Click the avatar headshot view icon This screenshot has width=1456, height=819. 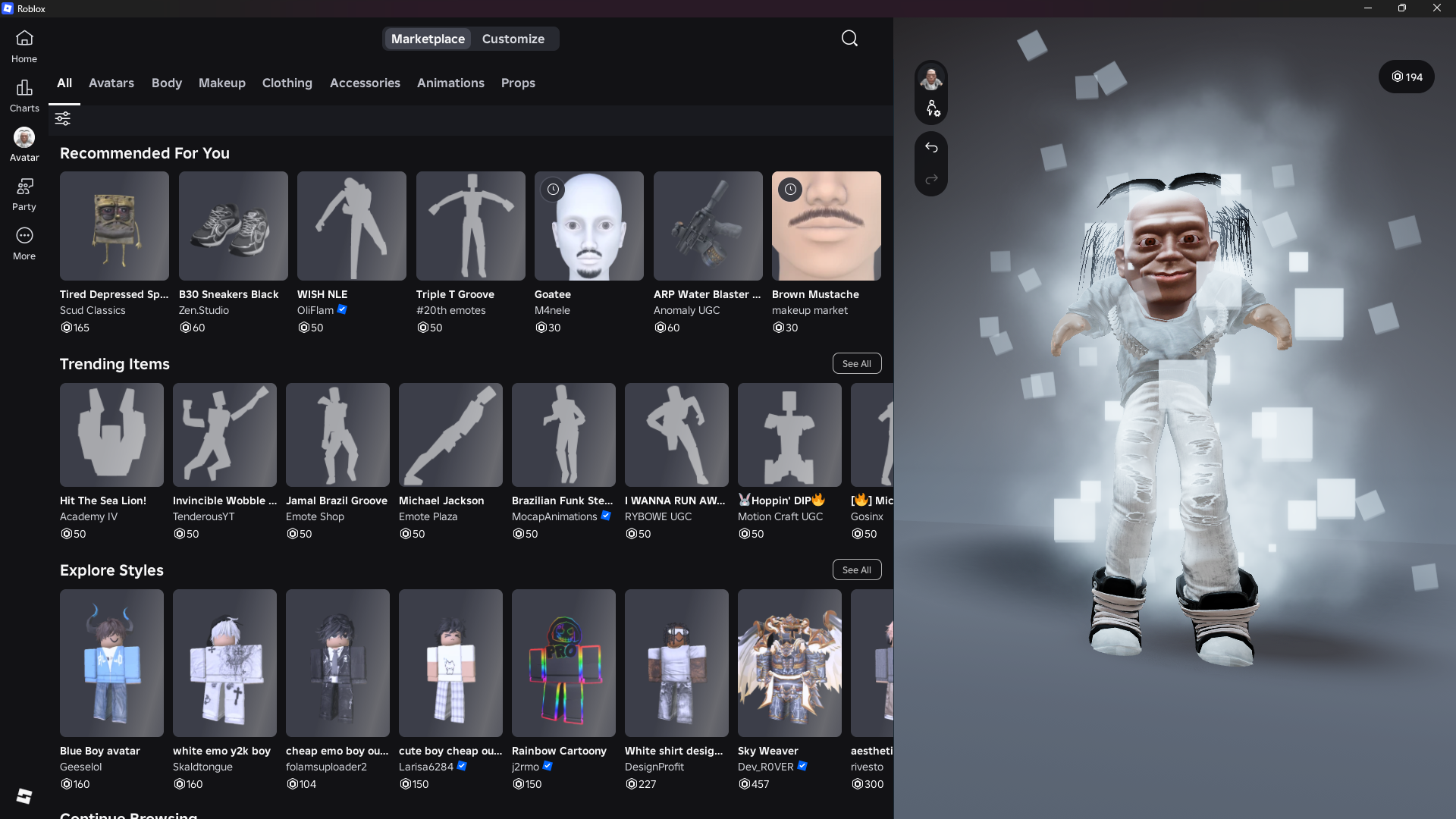(x=931, y=78)
